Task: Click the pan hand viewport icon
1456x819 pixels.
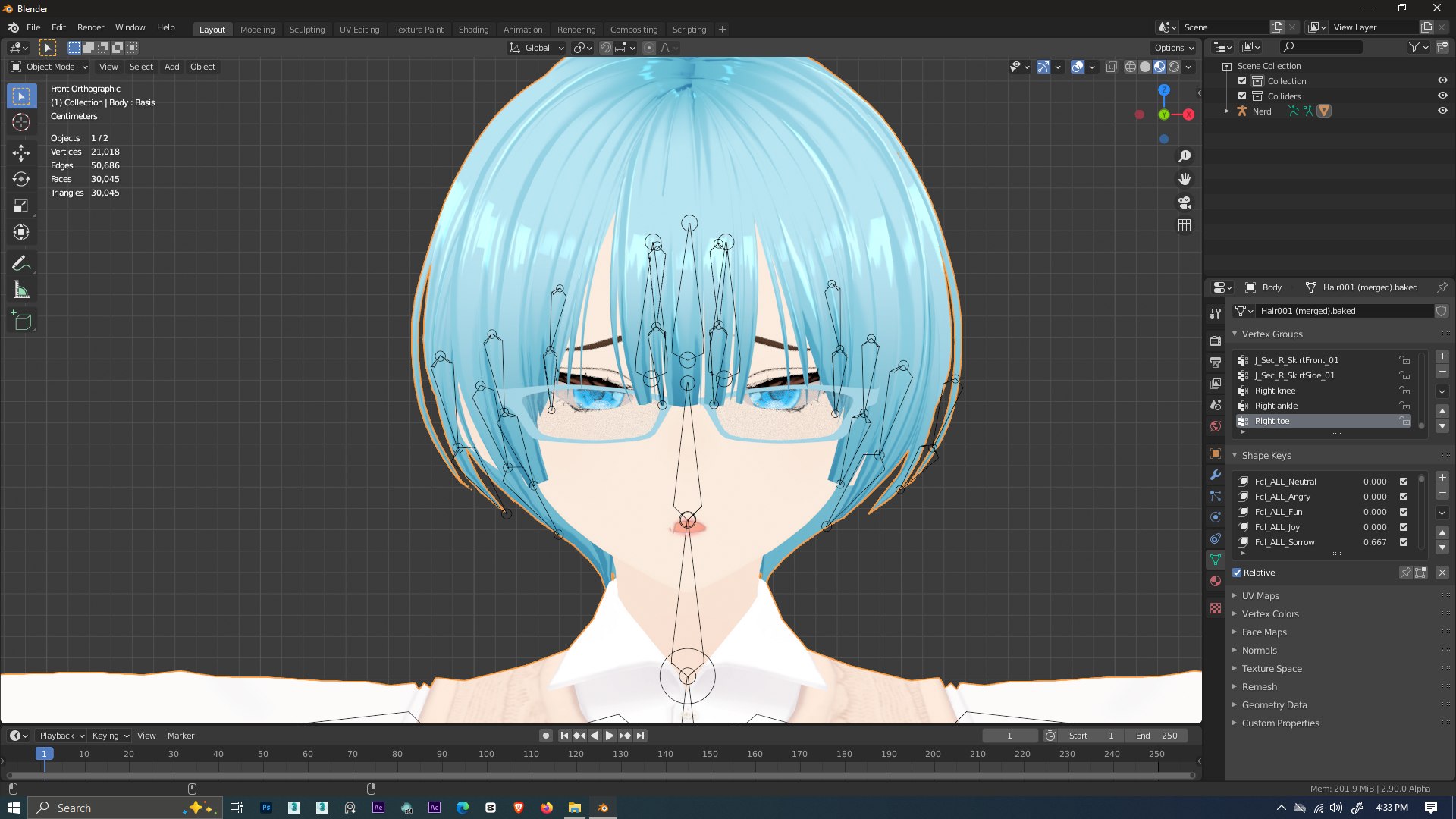Action: coord(1185,179)
